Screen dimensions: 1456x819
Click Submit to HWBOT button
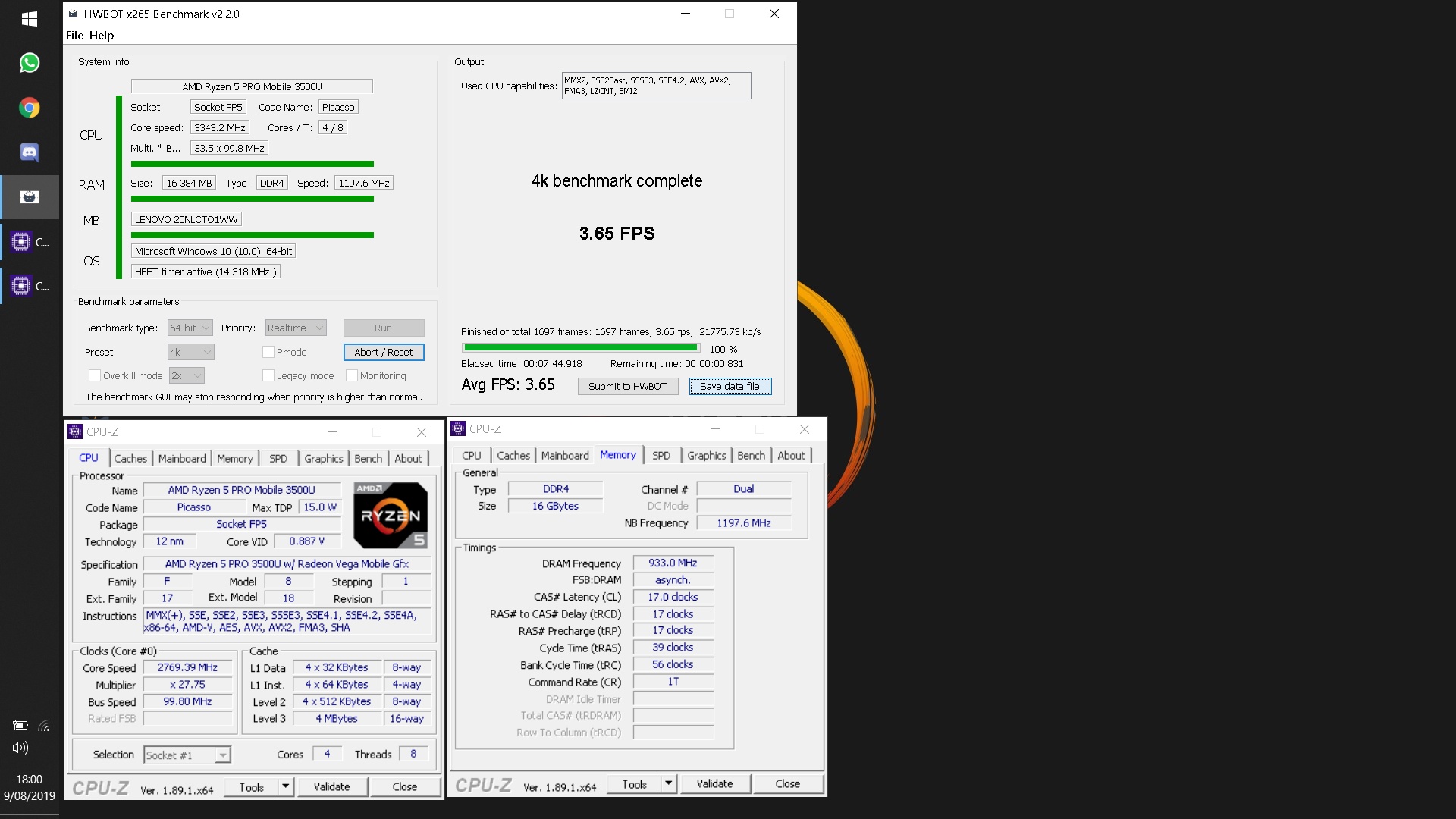click(x=628, y=386)
